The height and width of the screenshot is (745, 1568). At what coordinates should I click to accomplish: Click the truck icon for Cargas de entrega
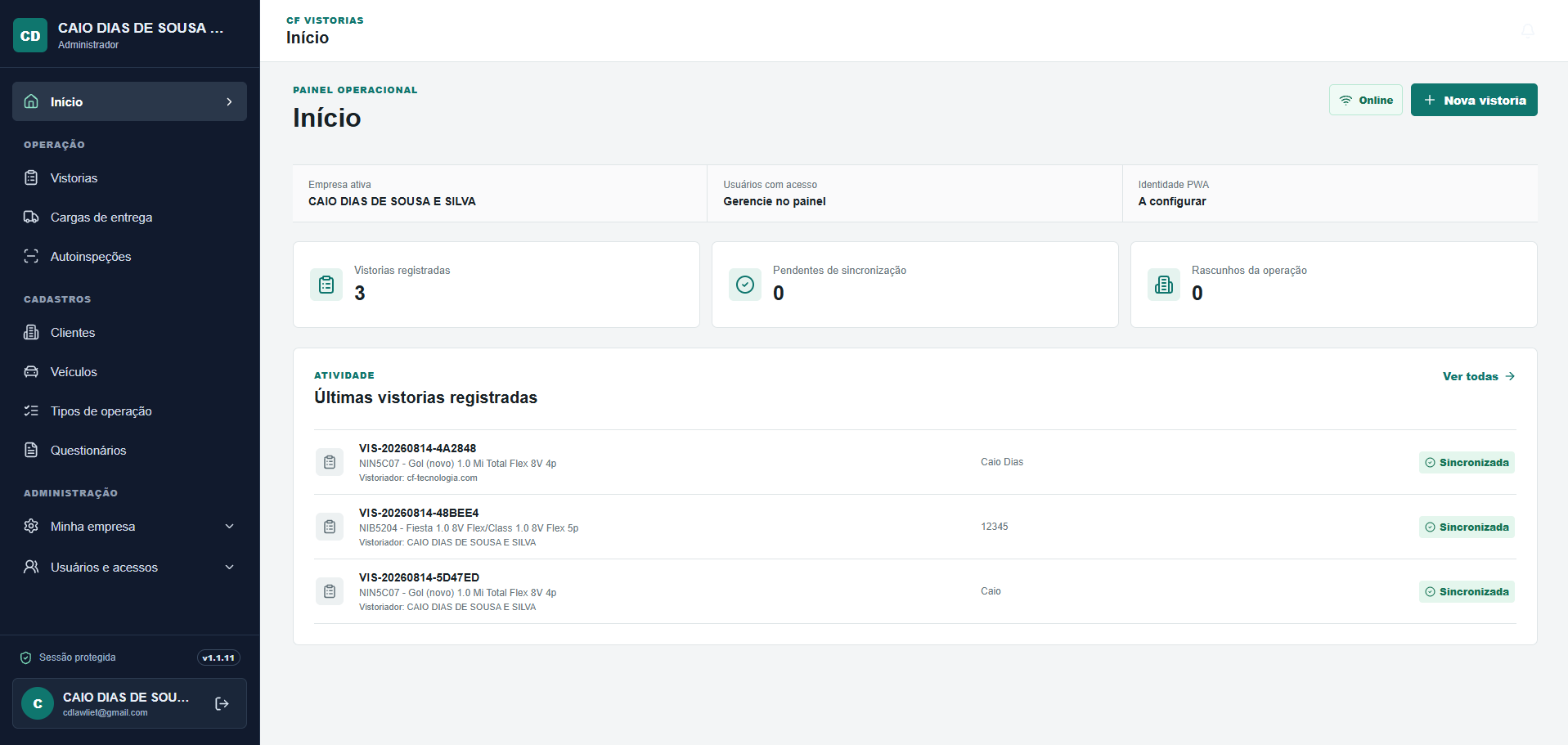coord(31,217)
